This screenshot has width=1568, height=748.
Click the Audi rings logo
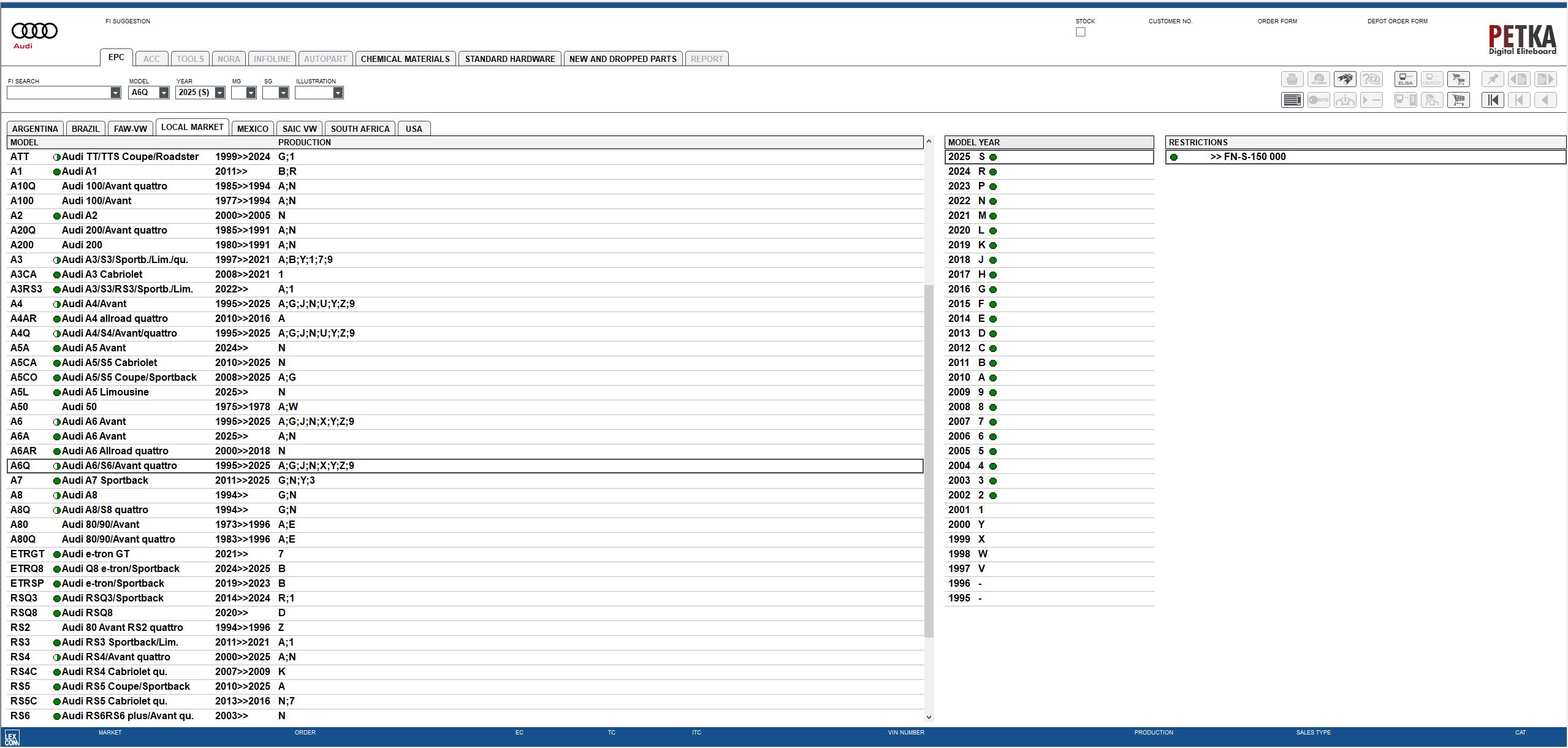(x=34, y=35)
